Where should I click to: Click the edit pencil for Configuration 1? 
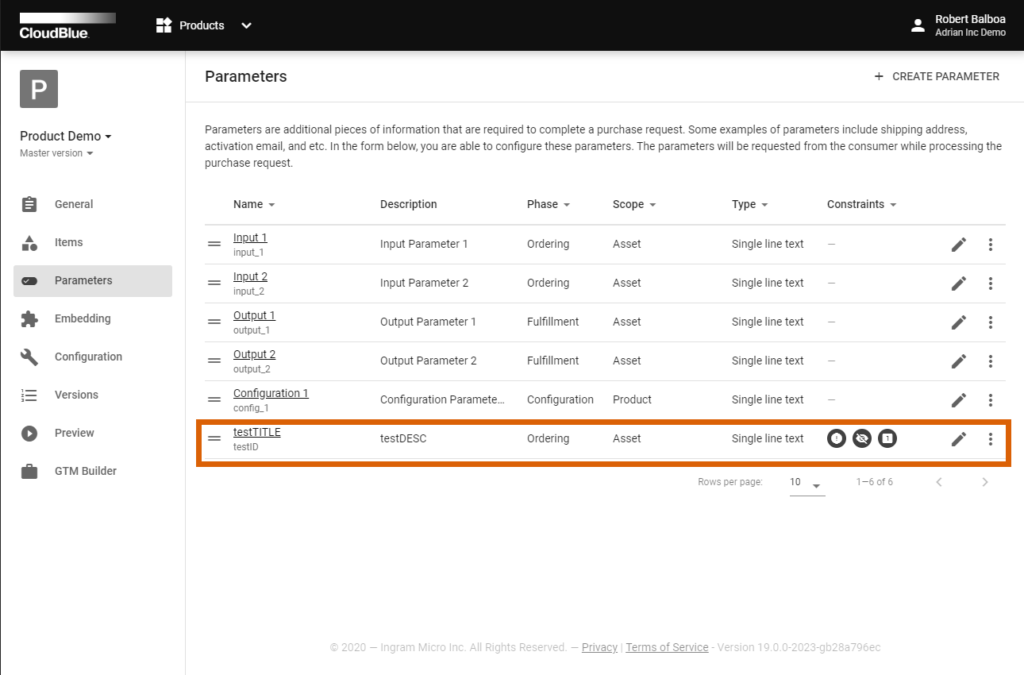(958, 400)
